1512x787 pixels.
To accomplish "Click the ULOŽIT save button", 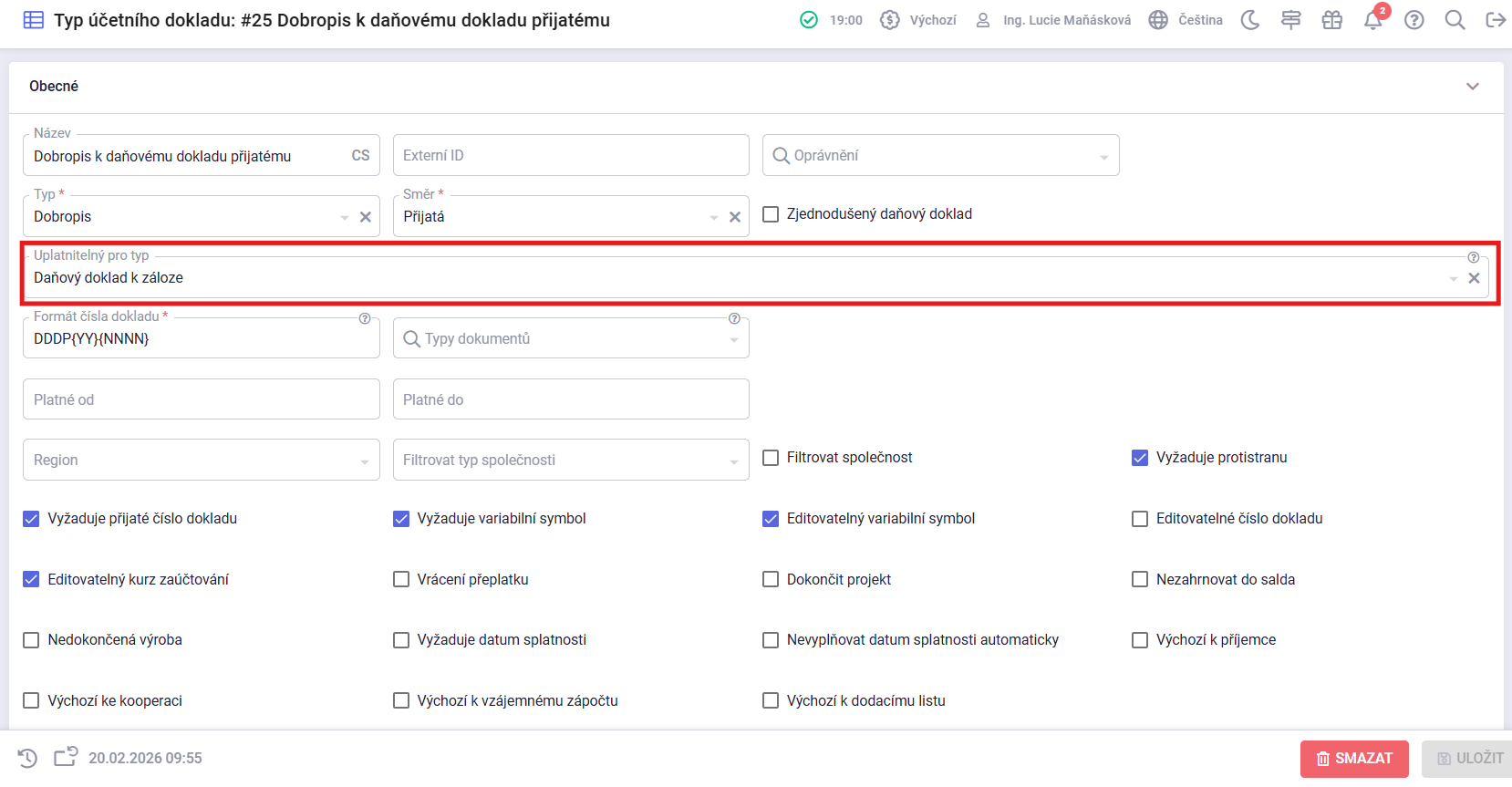I will pos(1470,759).
